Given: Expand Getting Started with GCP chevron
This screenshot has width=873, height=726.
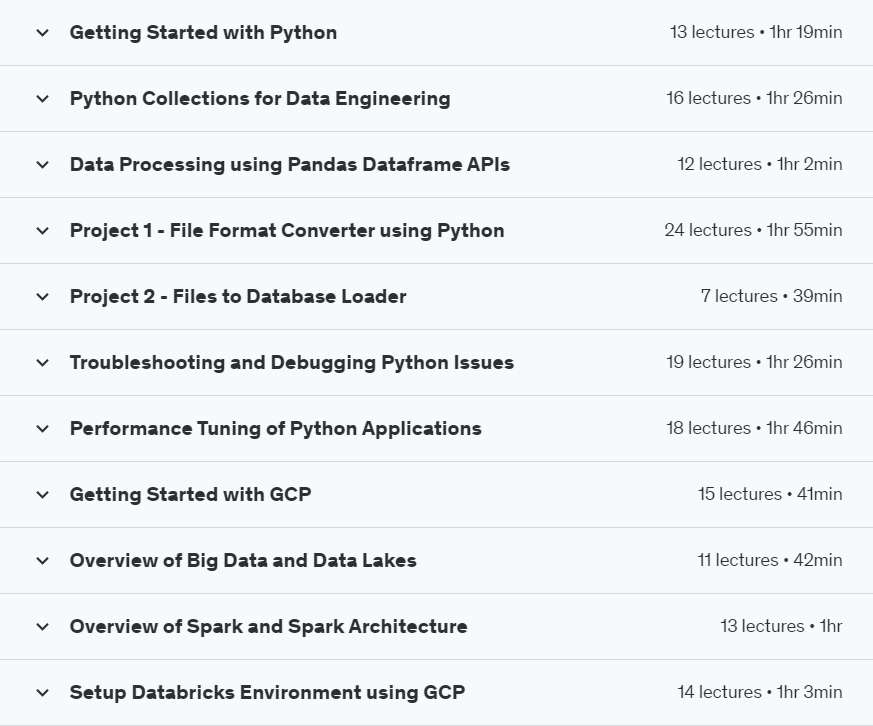Looking at the screenshot, I should click(x=42, y=495).
